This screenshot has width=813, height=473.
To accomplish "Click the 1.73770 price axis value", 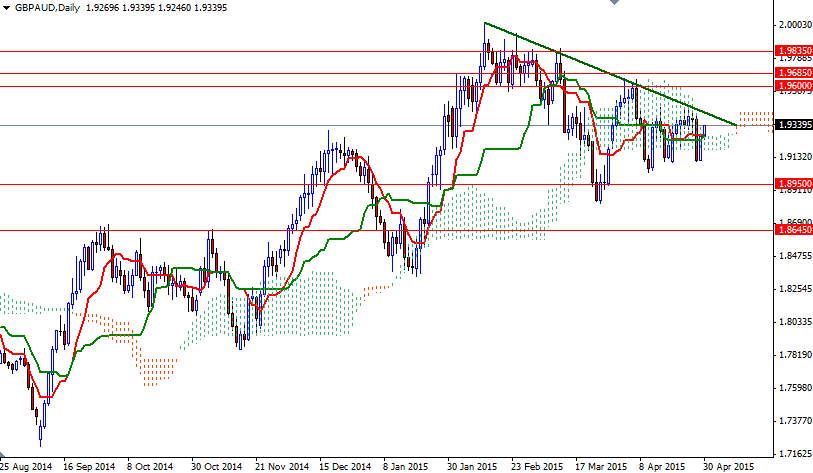I will point(795,421).
